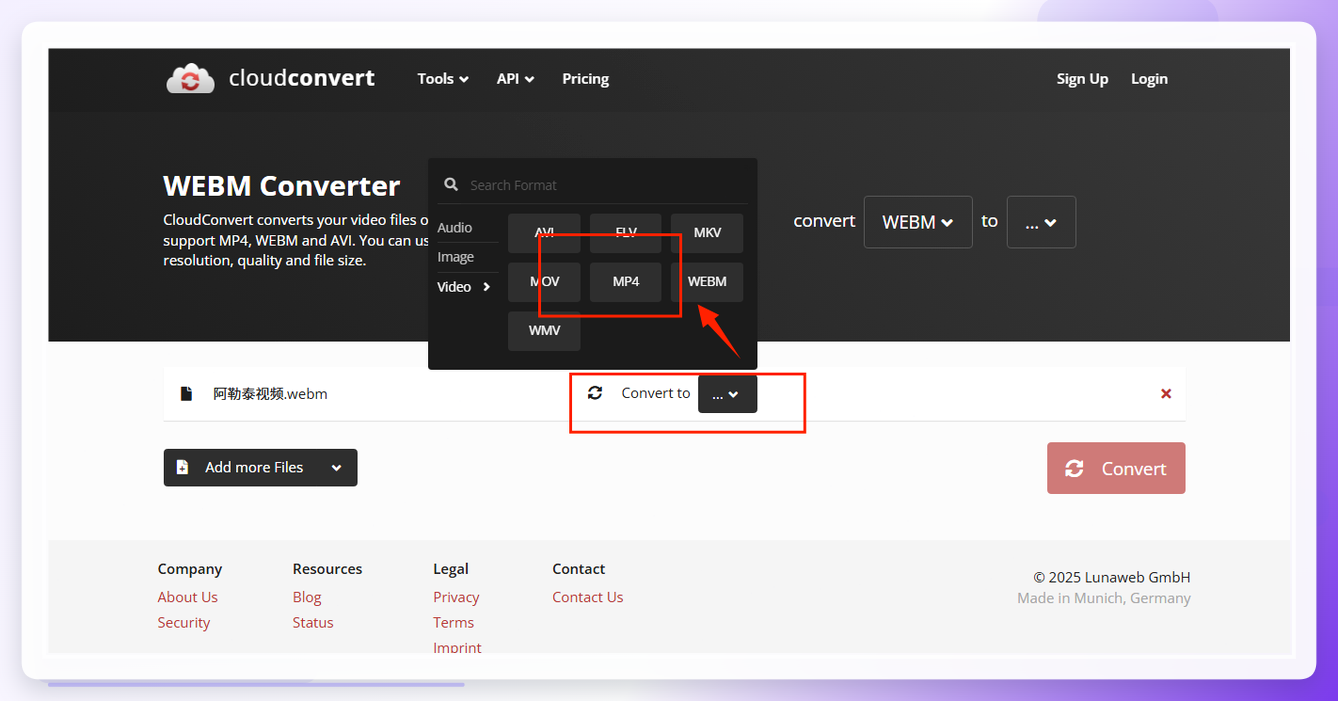Open the Tools menu
Screen dimensions: 1338x701
(443, 79)
